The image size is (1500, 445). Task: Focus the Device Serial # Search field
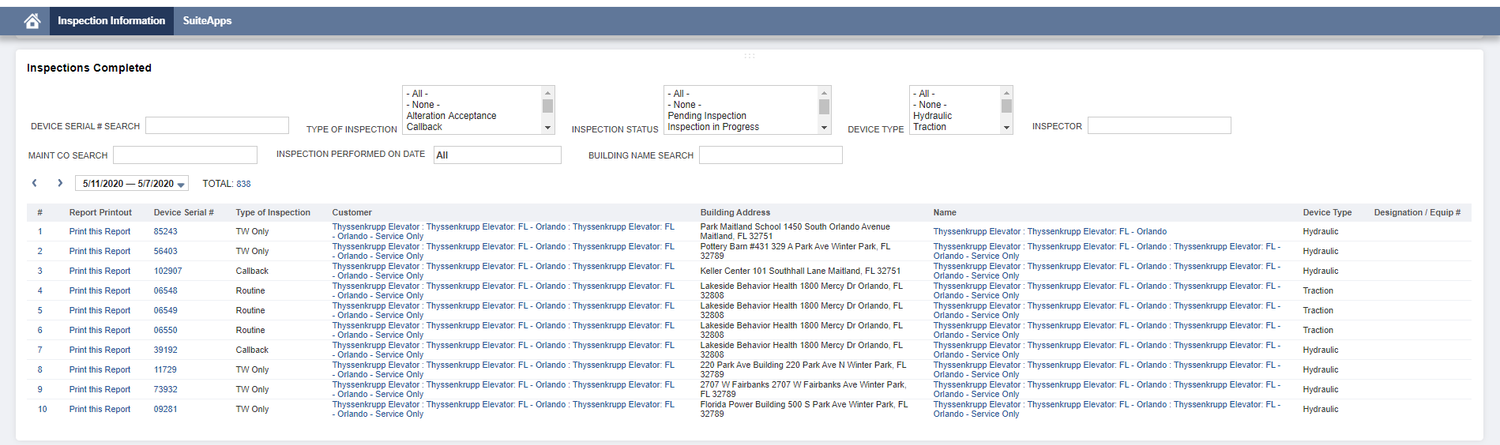[217, 126]
